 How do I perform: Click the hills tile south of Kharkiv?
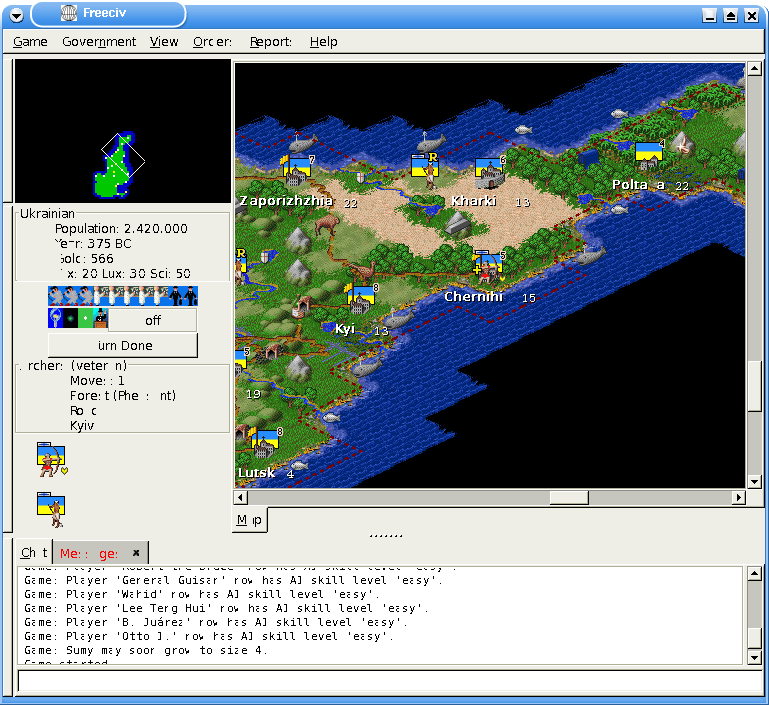coord(458,224)
